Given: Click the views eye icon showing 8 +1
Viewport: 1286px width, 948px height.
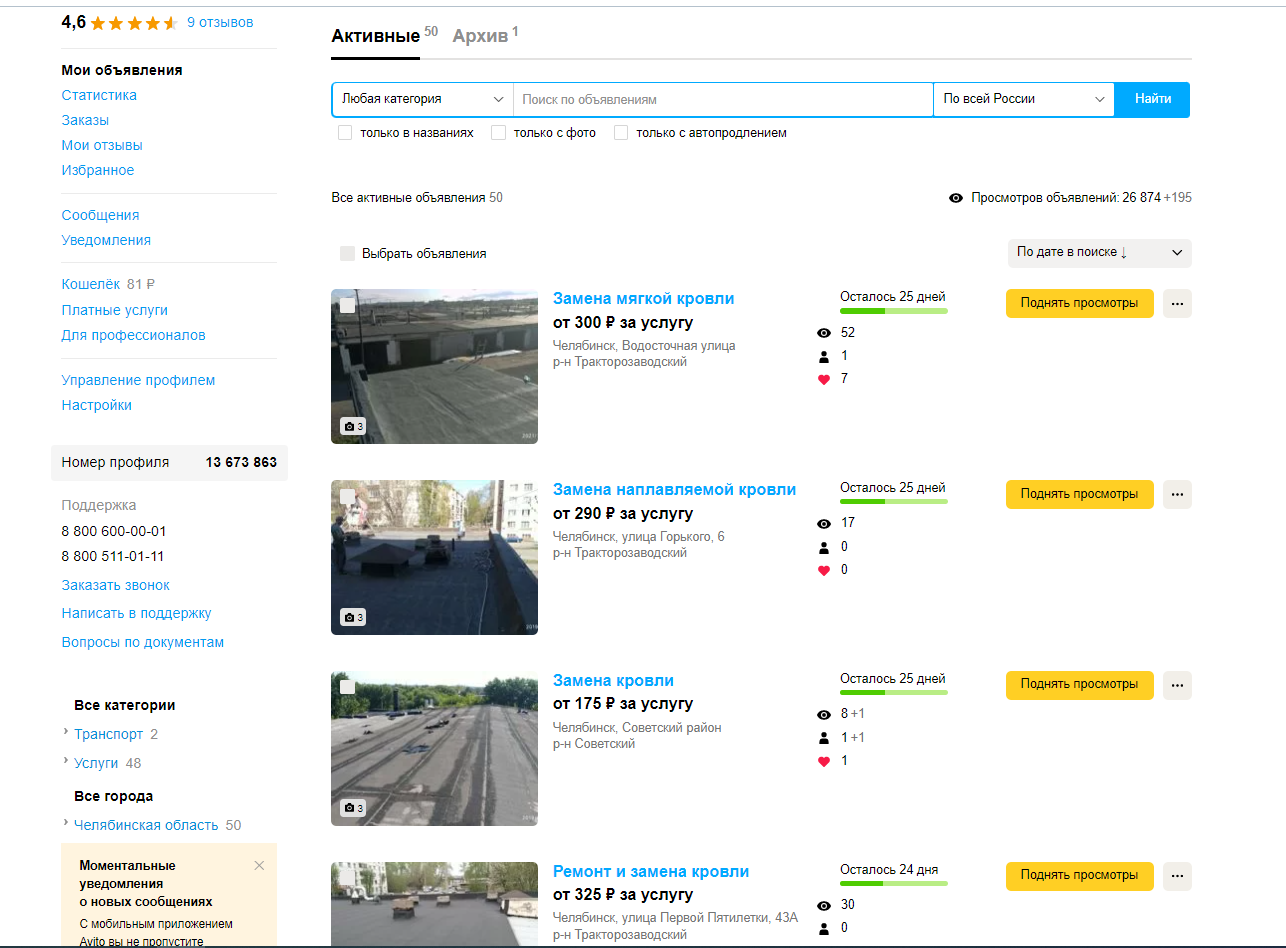Looking at the screenshot, I should tap(824, 715).
